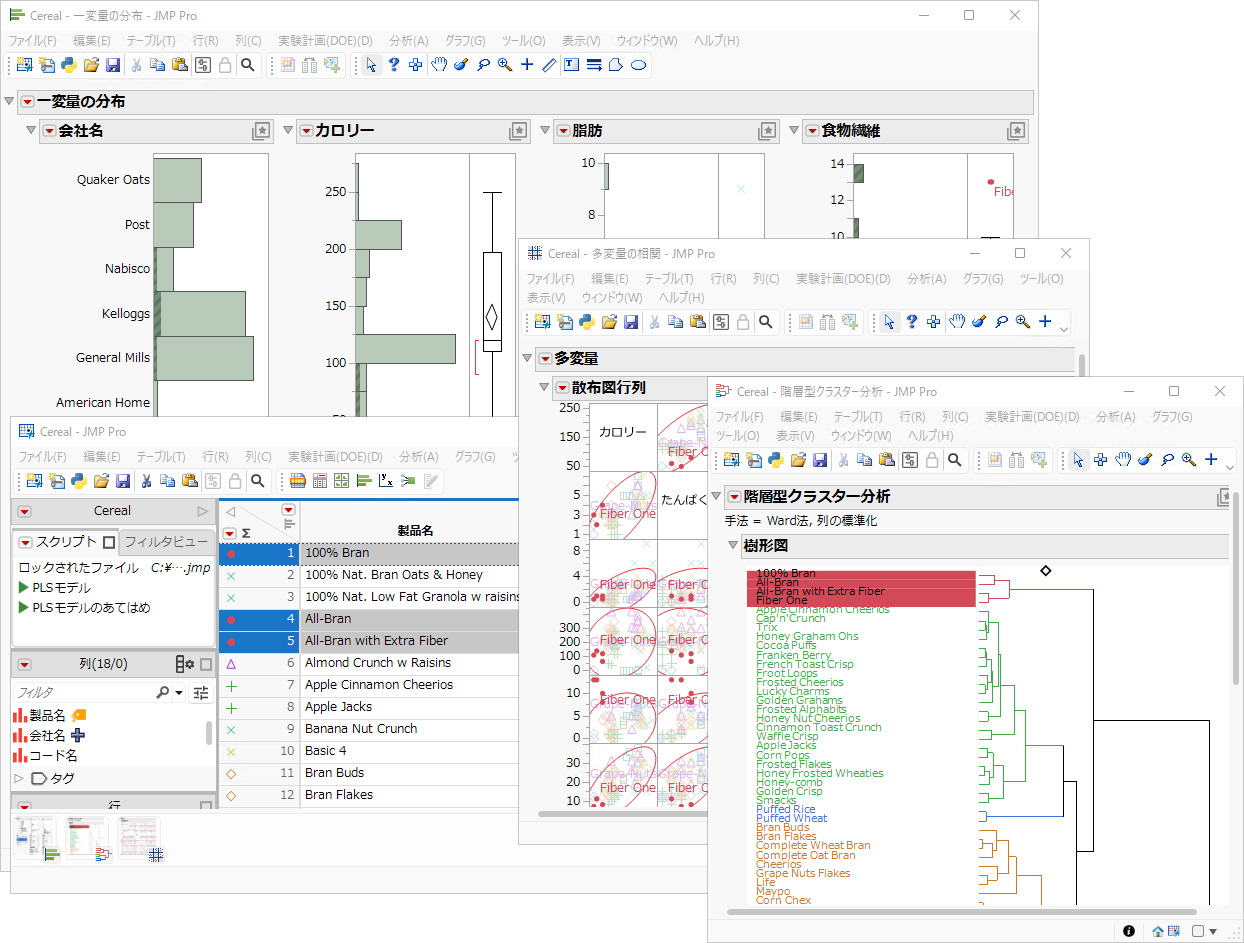Toggle the checkbox in the 行 panel header
This screenshot has width=1244, height=943.
(206, 806)
